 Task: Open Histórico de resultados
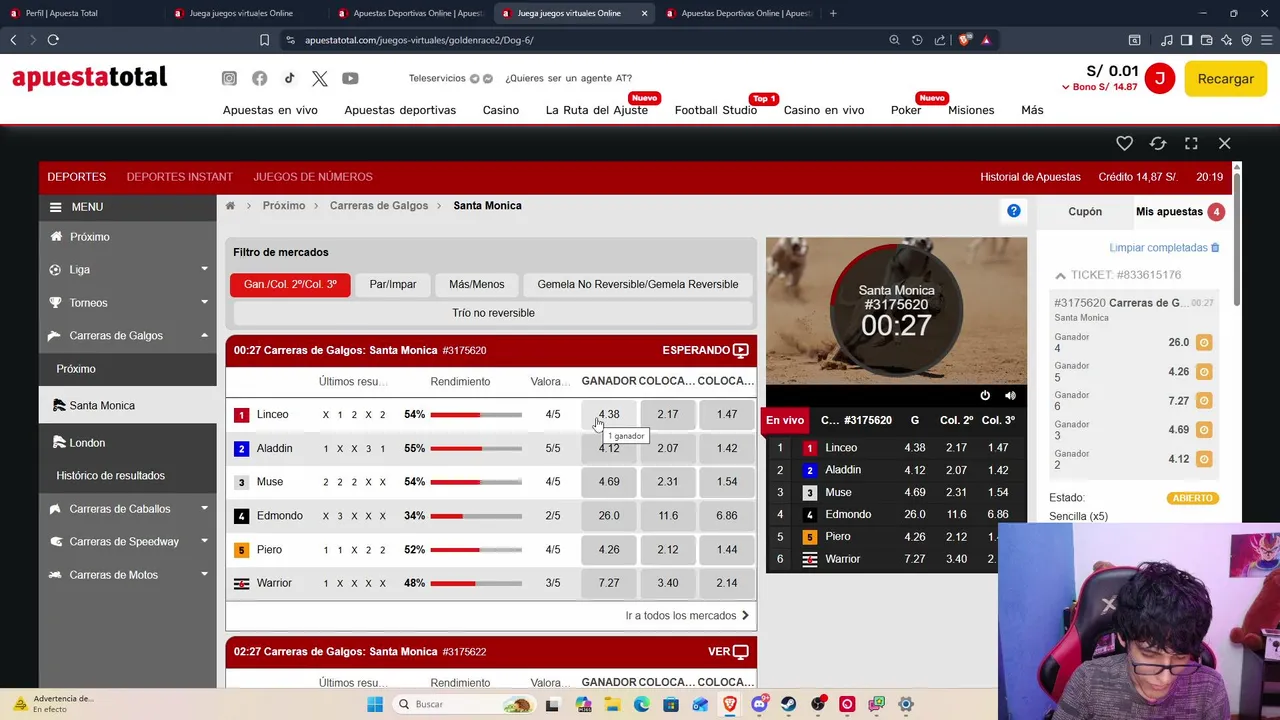click(x=111, y=476)
